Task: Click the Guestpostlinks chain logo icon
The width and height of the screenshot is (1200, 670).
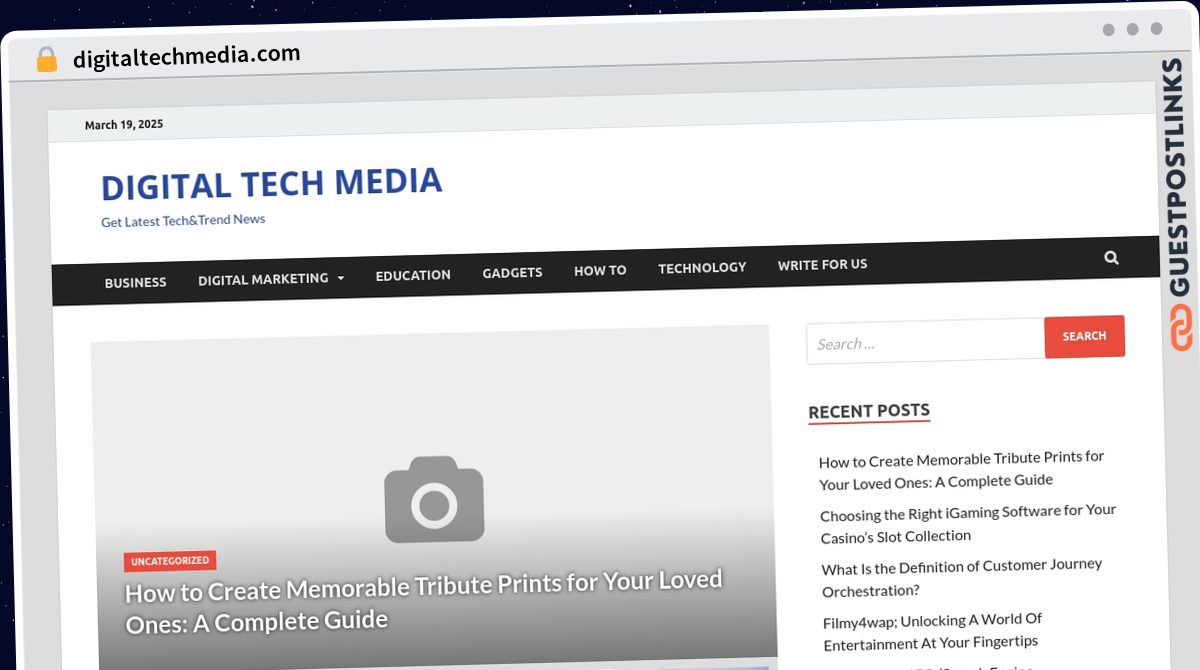Action: 1182,328
